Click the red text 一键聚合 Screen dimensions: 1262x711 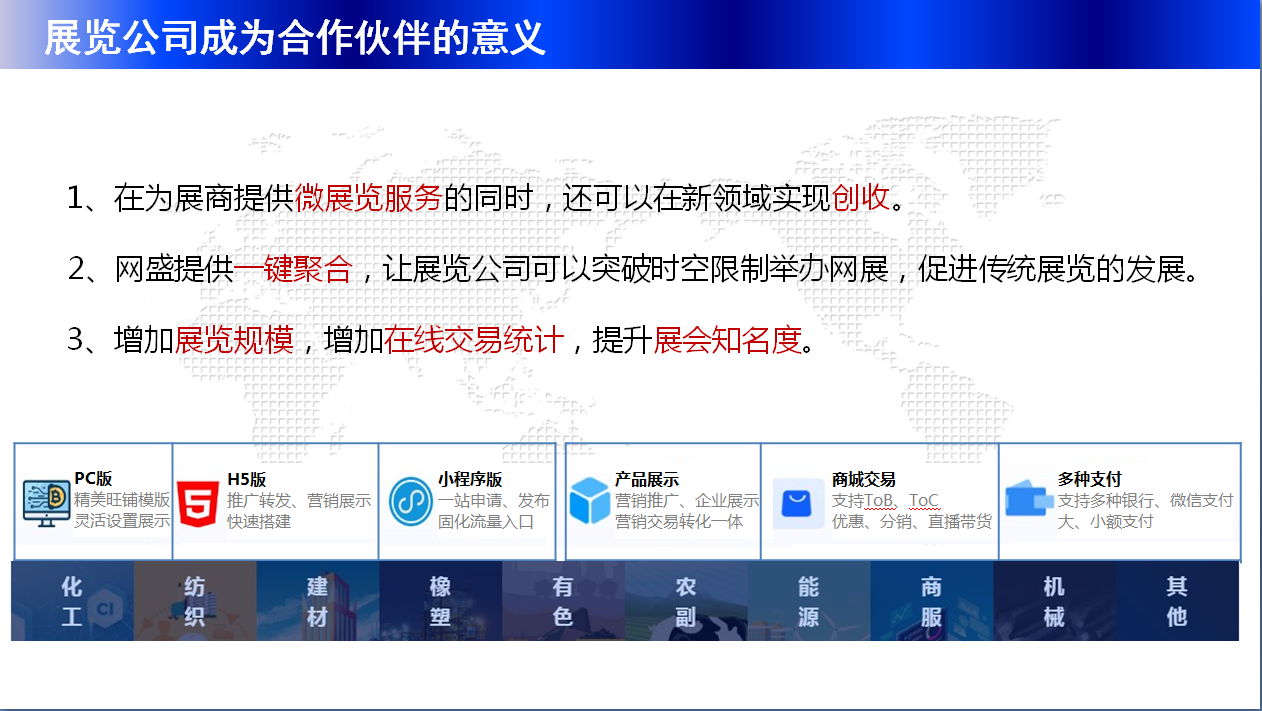[294, 269]
